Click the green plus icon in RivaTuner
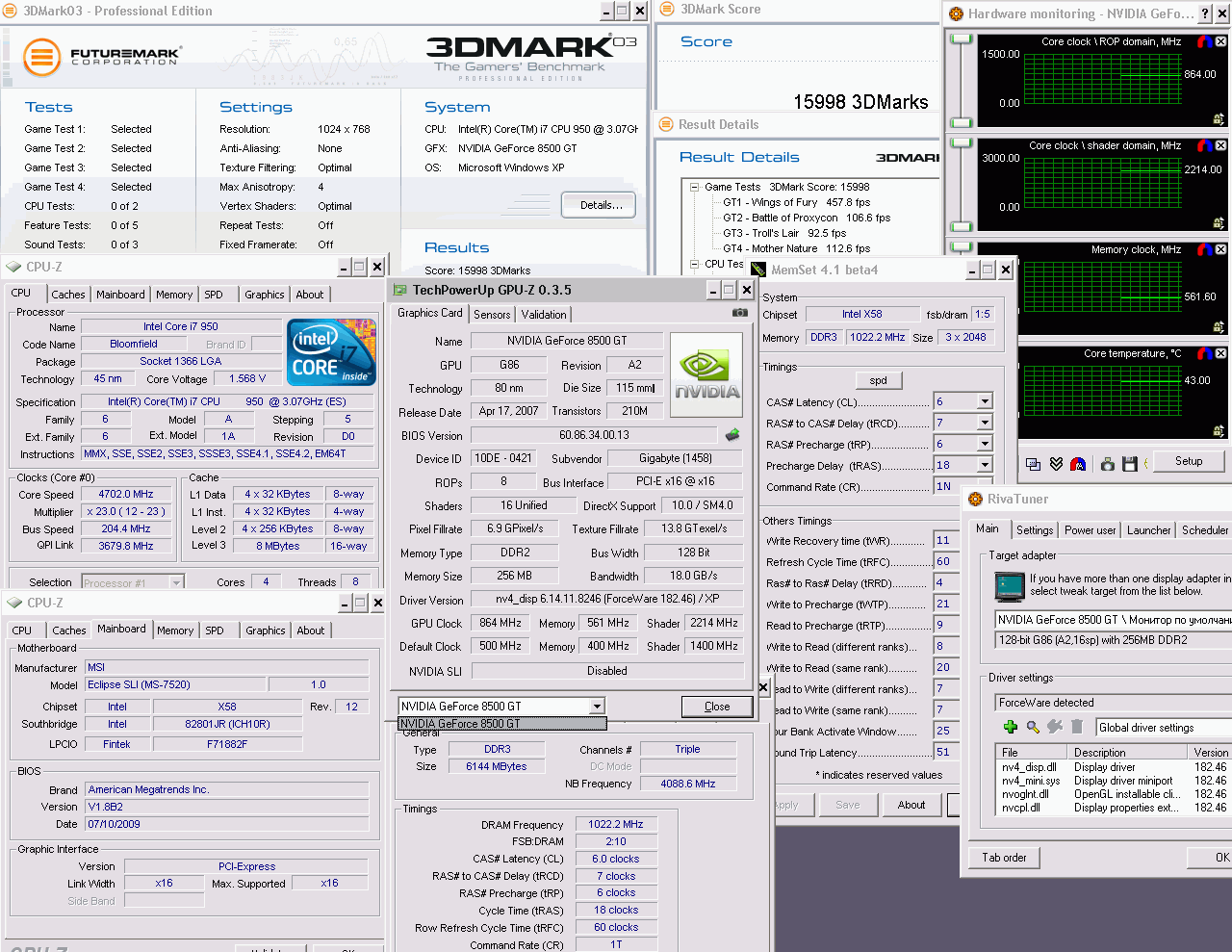The height and width of the screenshot is (952, 1232). tap(1010, 727)
